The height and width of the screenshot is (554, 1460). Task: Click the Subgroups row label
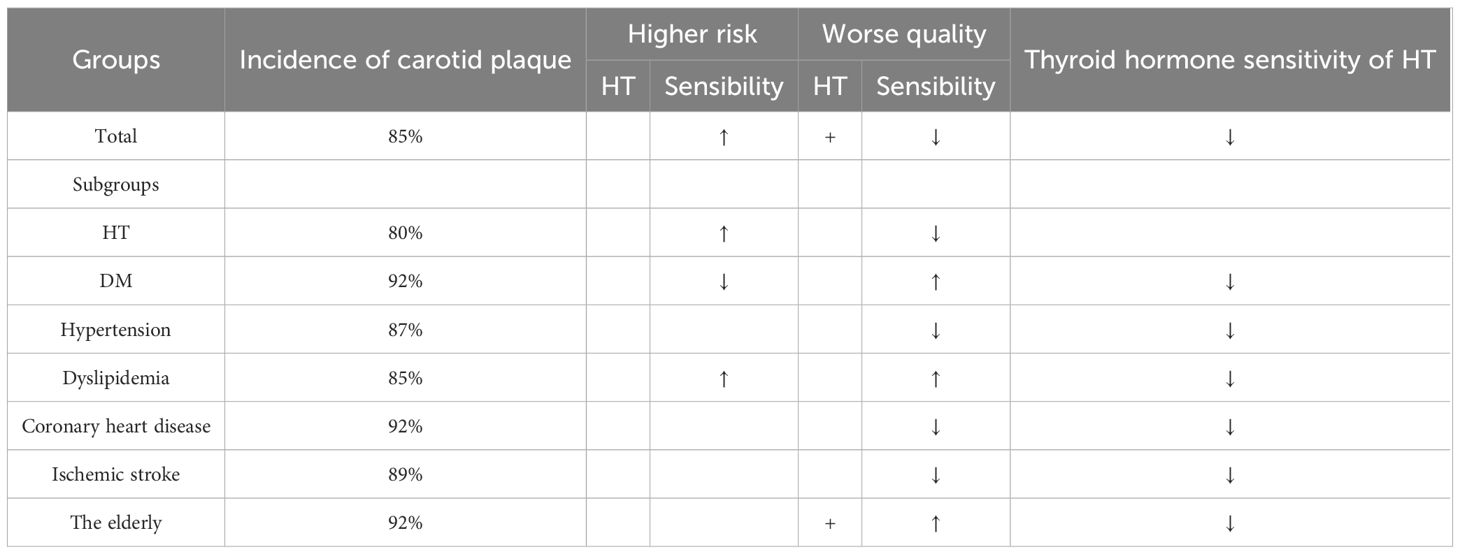tap(116, 185)
